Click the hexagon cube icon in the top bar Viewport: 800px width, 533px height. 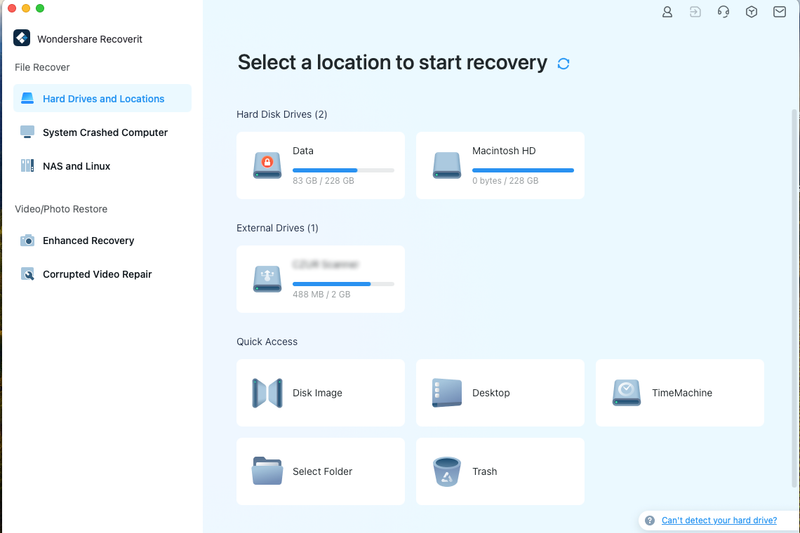[751, 12]
